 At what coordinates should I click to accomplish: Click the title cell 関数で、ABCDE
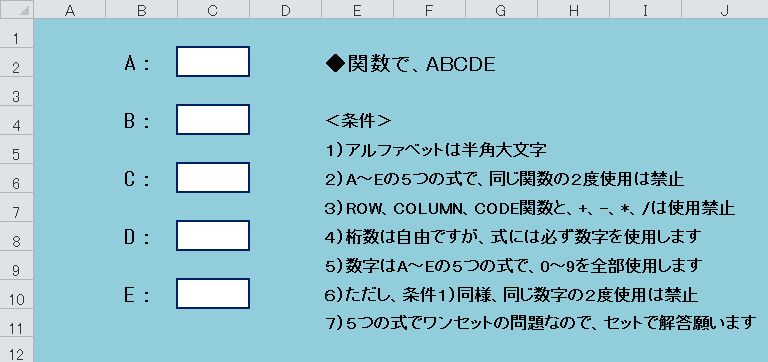(410, 64)
